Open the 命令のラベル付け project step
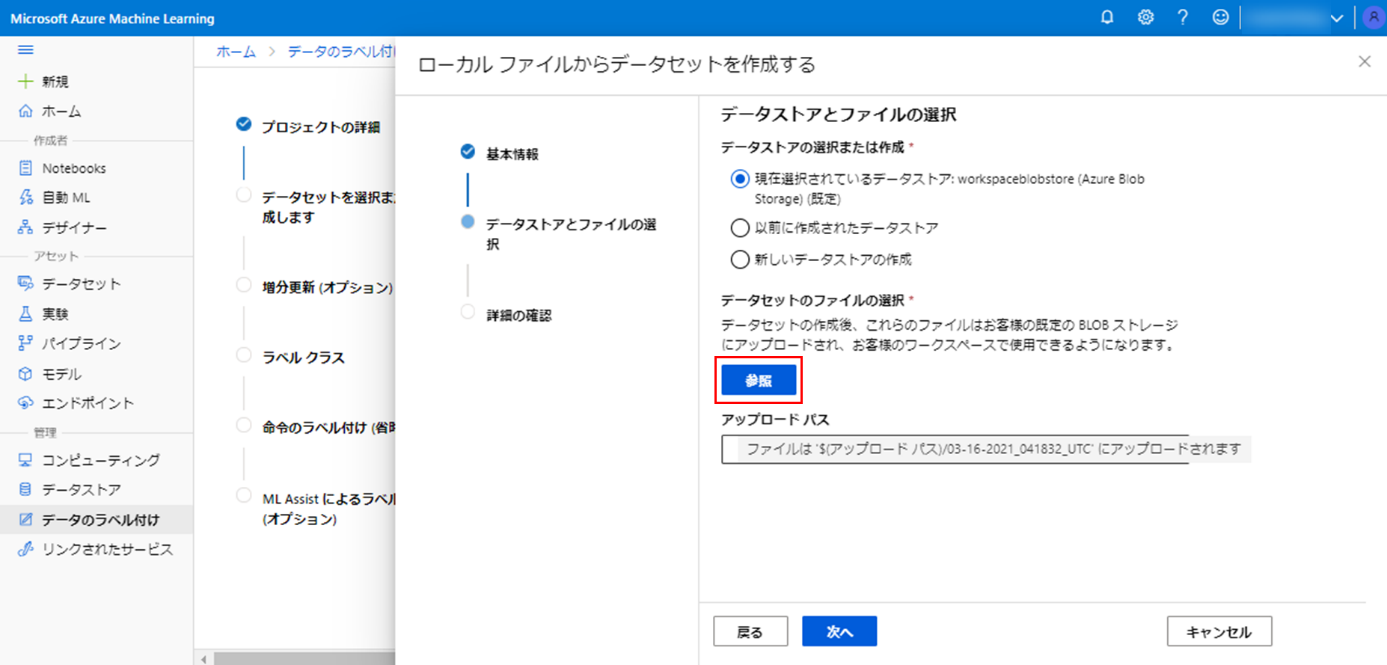Screen dimensions: 1387x665 coord(329,427)
